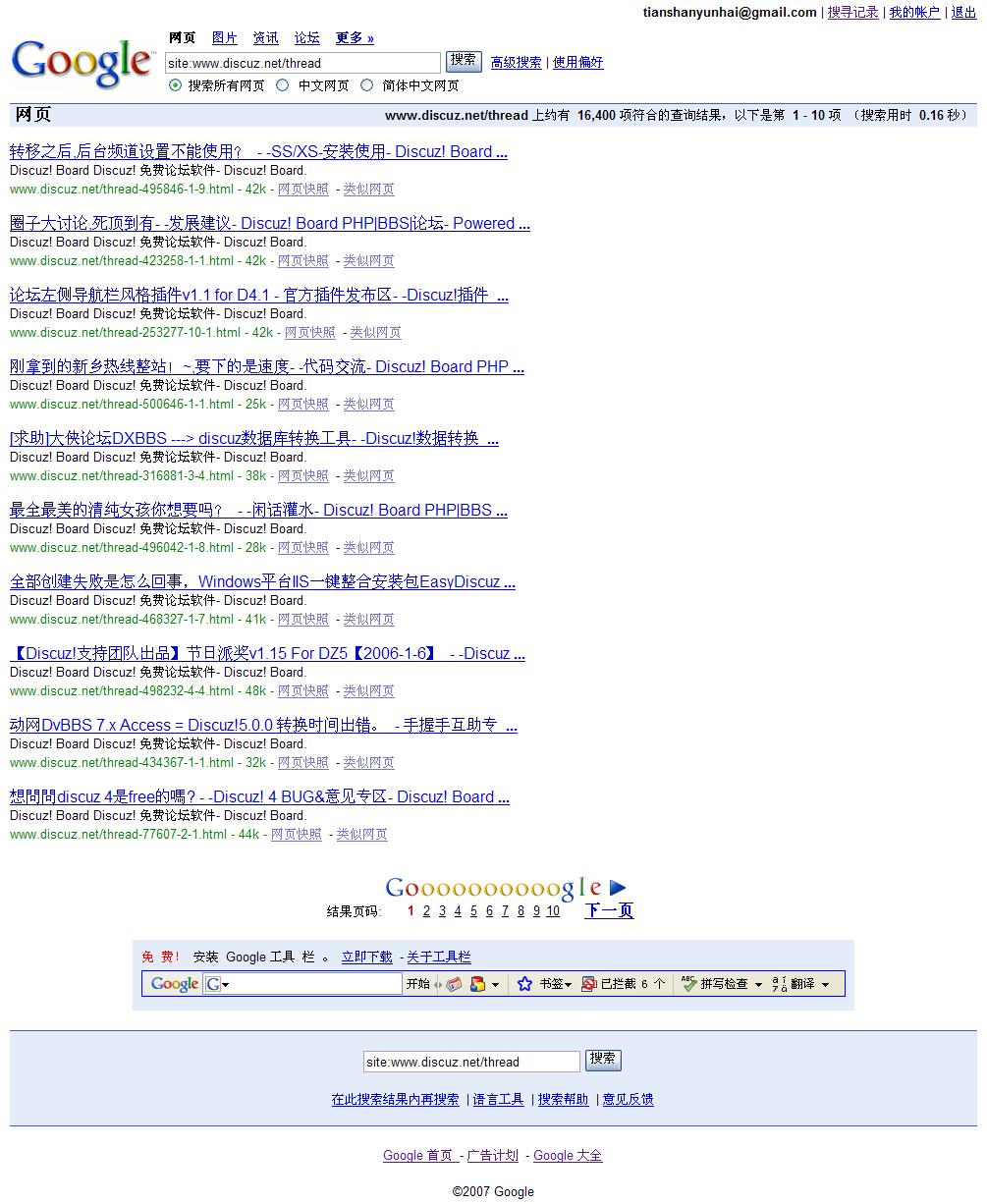Select the 简体中文网页 radio option
The image size is (987, 1204).
367,85
